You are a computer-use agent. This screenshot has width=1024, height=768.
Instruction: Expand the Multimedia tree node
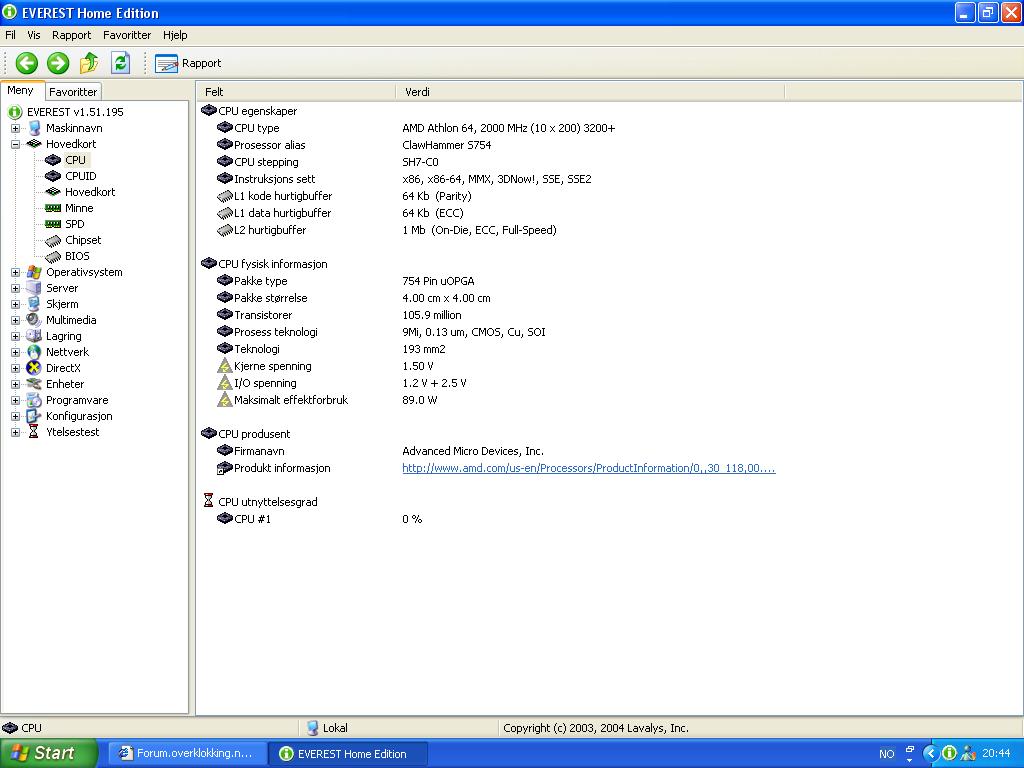[15, 320]
